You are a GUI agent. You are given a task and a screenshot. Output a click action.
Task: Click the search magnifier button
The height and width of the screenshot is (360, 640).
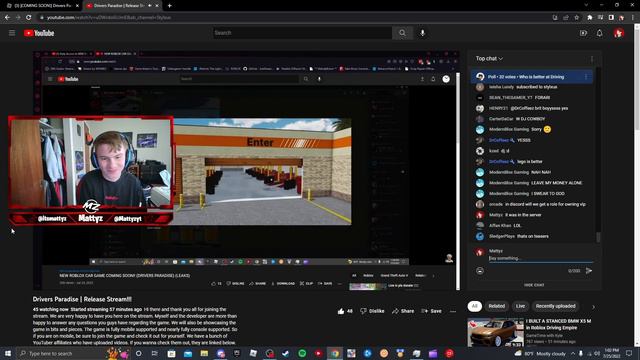click(x=402, y=33)
